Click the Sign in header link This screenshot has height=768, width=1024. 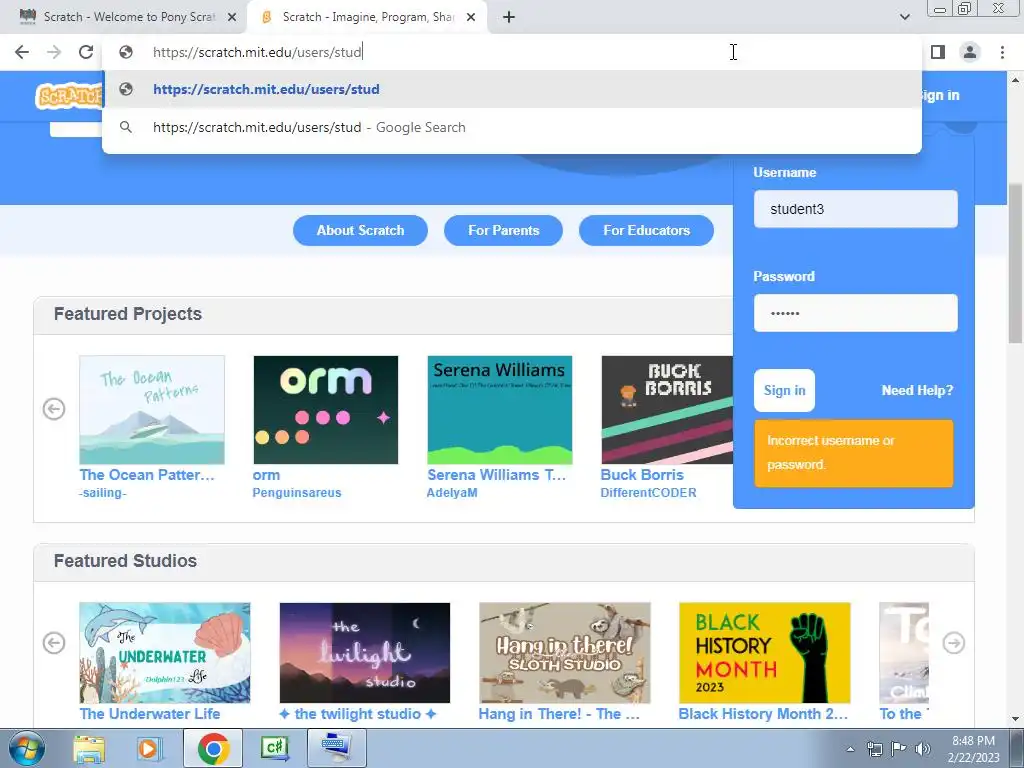click(x=940, y=95)
